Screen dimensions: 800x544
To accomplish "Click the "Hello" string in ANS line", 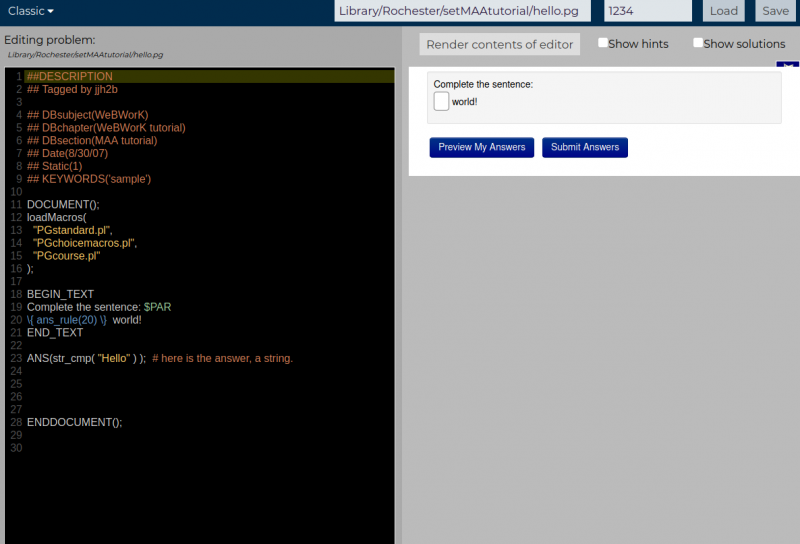I will click(x=114, y=358).
